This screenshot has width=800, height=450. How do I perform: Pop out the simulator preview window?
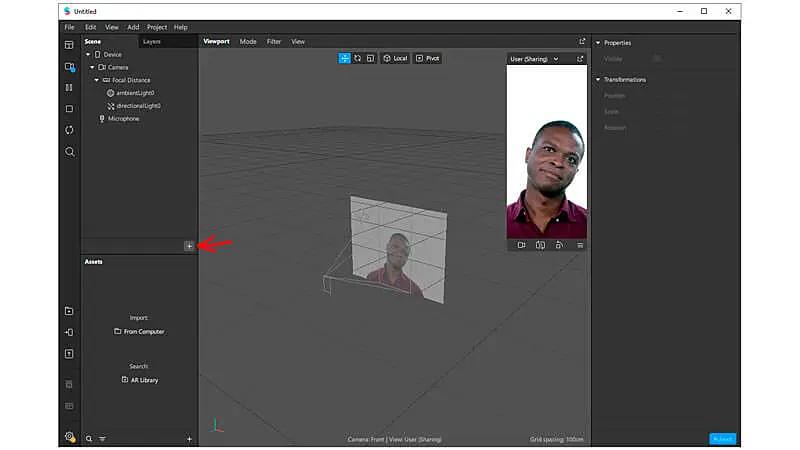pos(580,59)
